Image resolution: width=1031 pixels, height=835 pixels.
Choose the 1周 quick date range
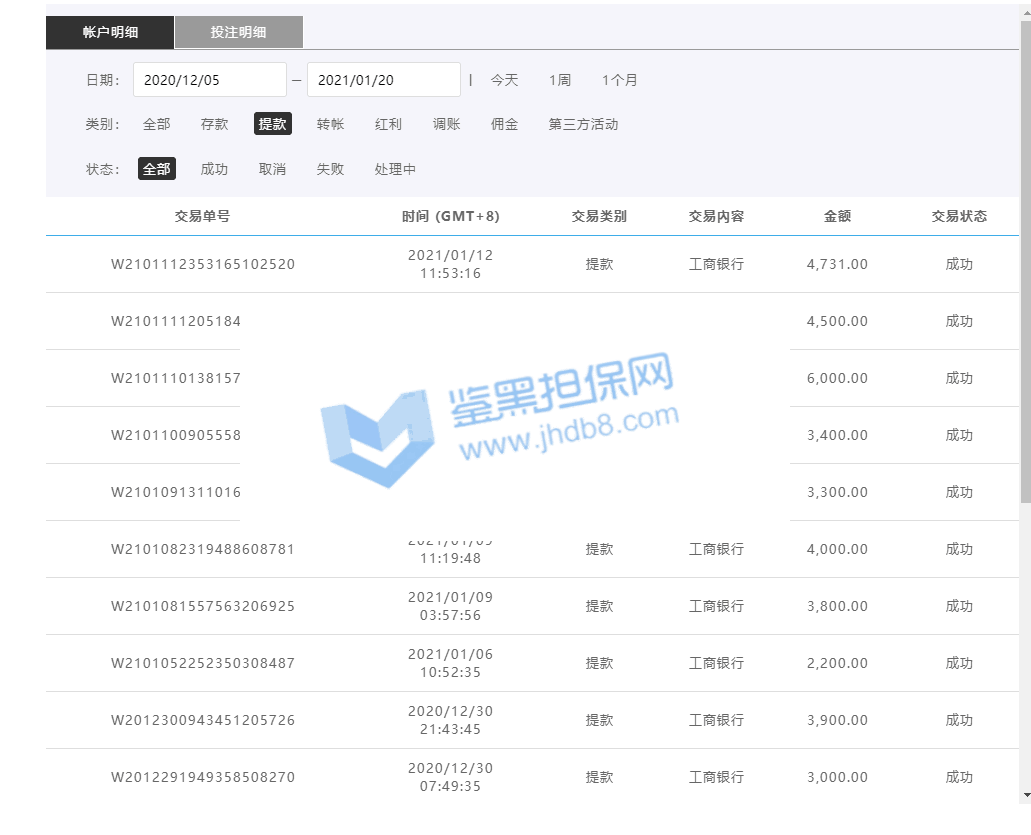coord(560,80)
